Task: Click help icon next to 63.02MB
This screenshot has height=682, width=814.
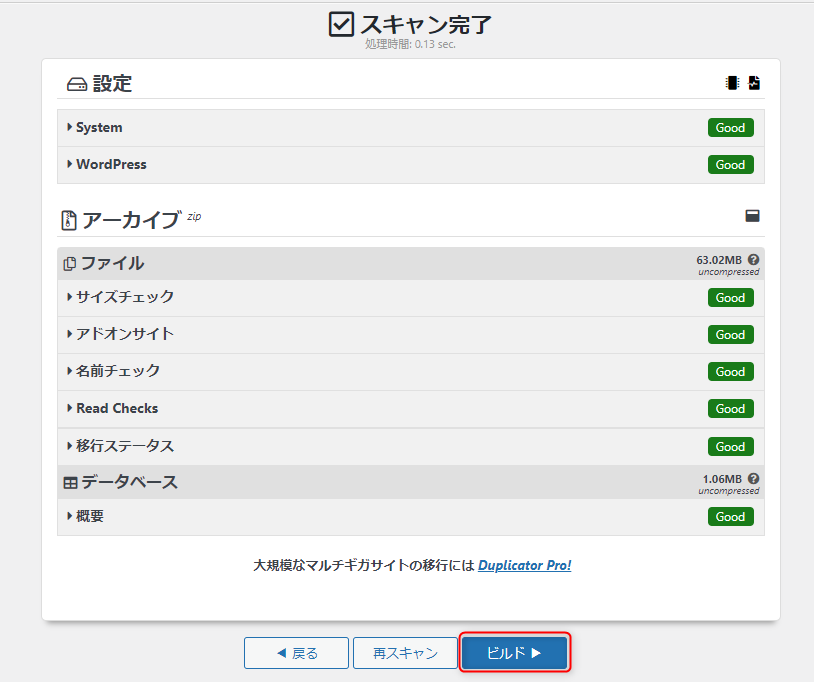Action: [753, 260]
